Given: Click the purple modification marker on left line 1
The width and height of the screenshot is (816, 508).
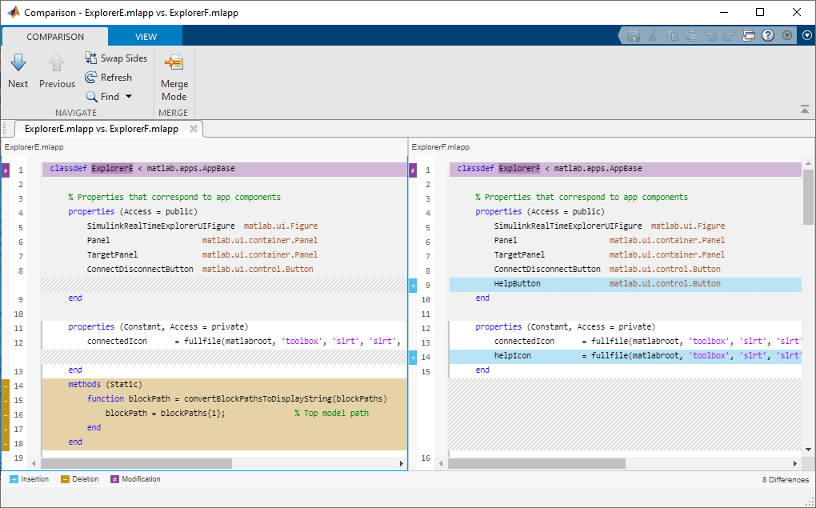Looking at the screenshot, I should [5, 169].
